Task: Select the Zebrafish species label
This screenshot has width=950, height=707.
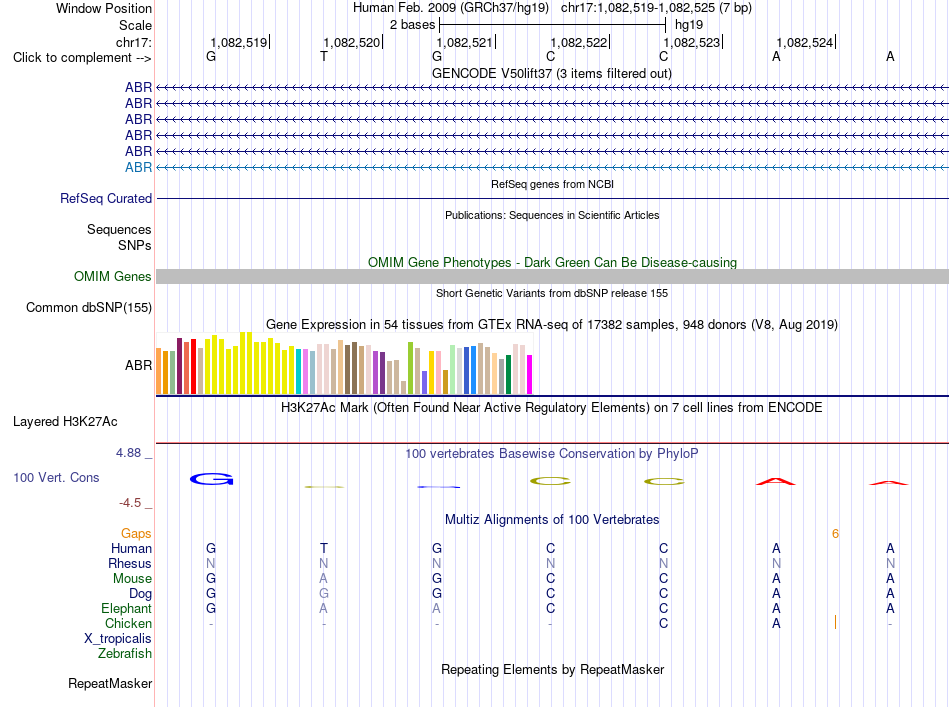Action: pyautogui.click(x=125, y=654)
